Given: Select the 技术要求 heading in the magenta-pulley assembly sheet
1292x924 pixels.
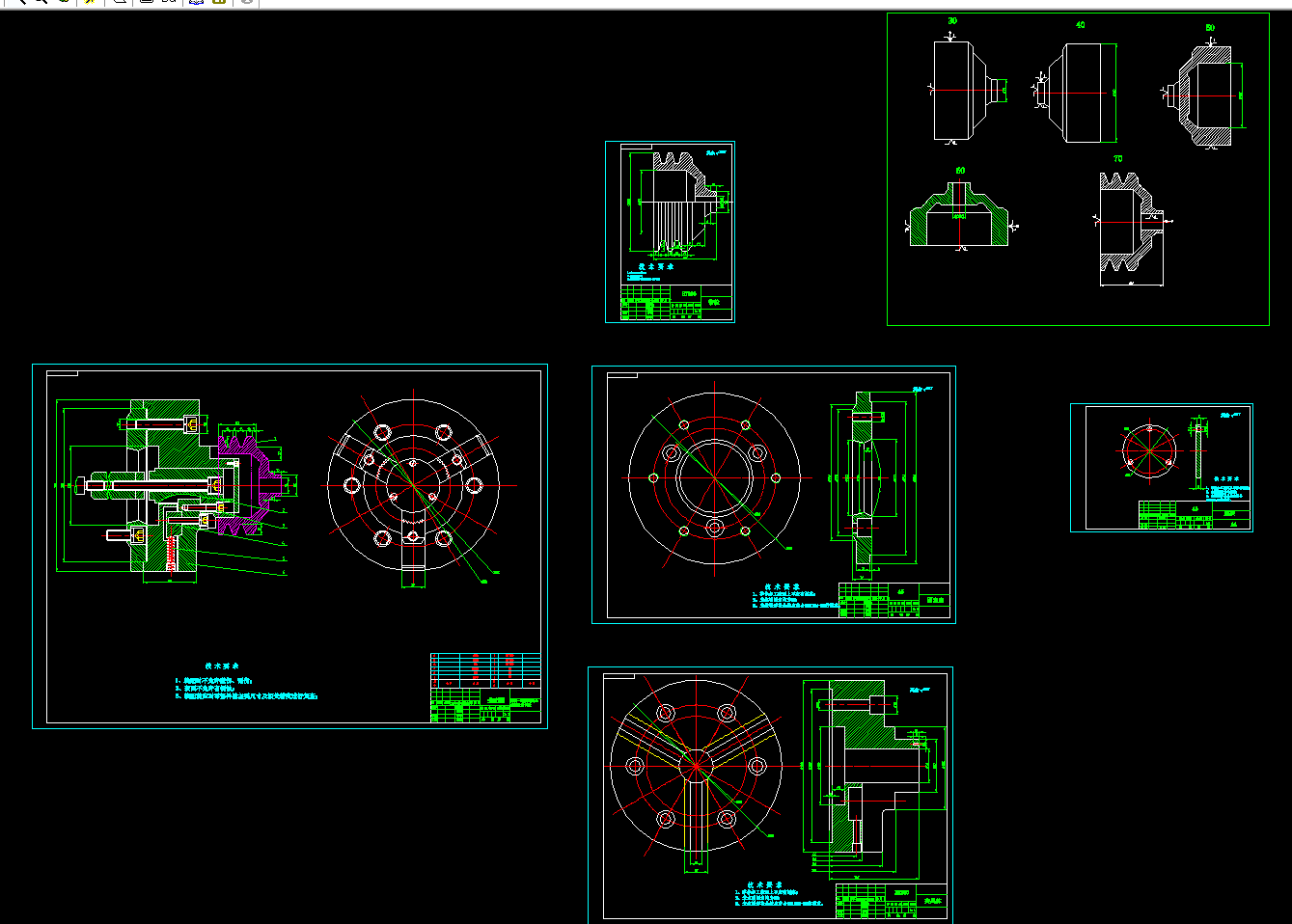Looking at the screenshot, I should [223, 666].
